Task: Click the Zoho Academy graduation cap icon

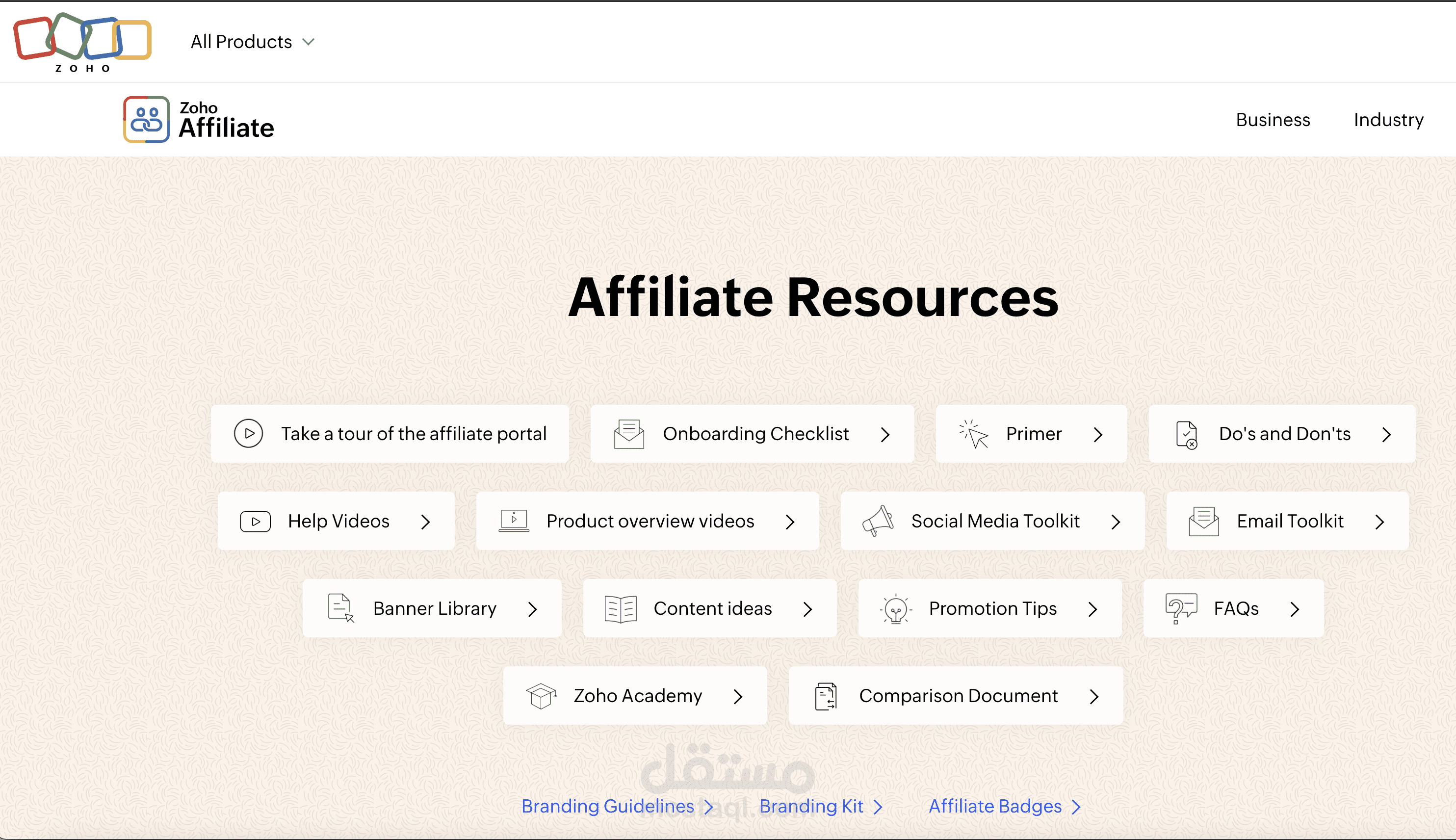Action: pos(542,696)
